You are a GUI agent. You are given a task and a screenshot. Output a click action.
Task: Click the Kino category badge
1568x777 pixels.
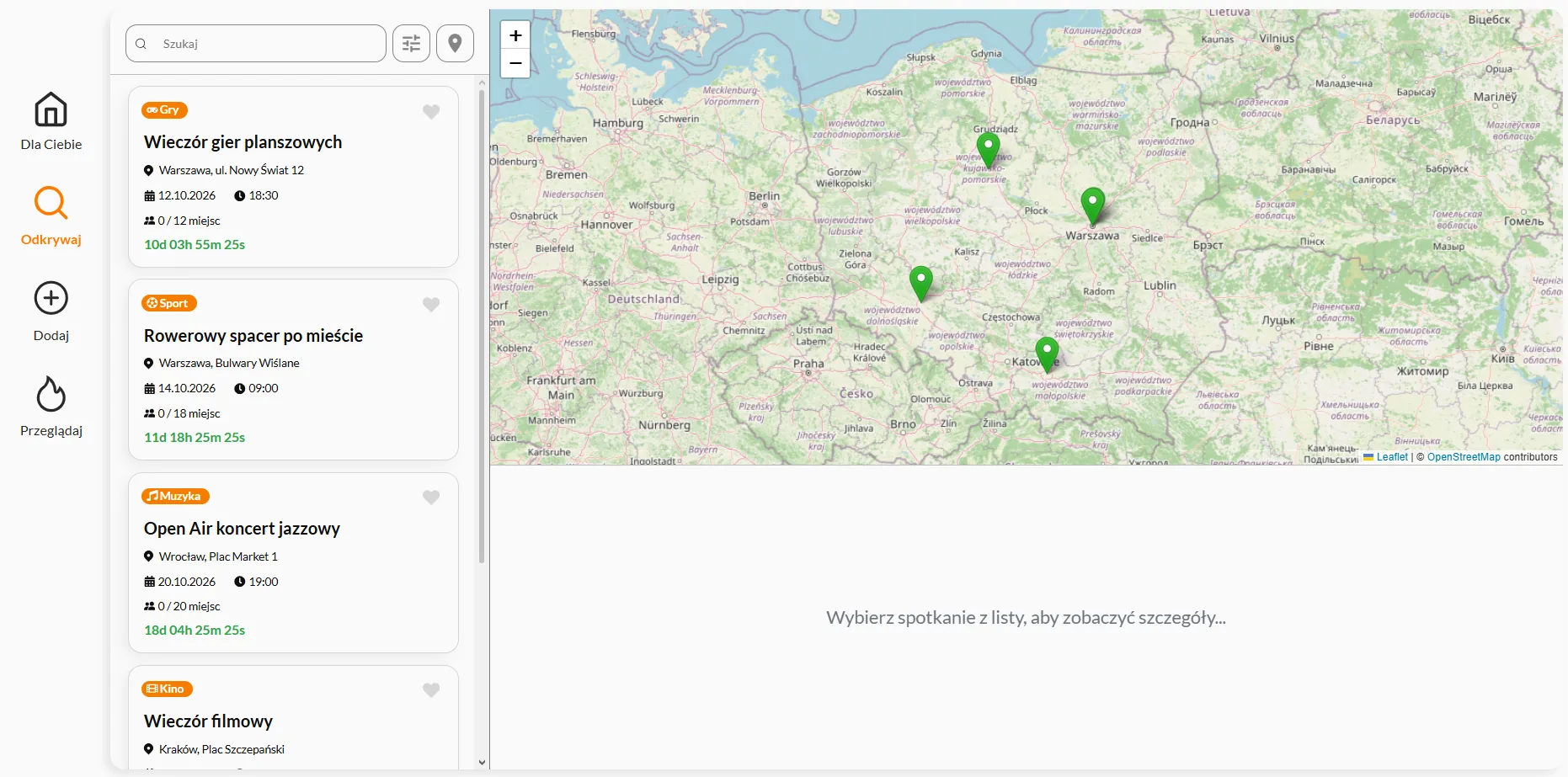click(167, 689)
